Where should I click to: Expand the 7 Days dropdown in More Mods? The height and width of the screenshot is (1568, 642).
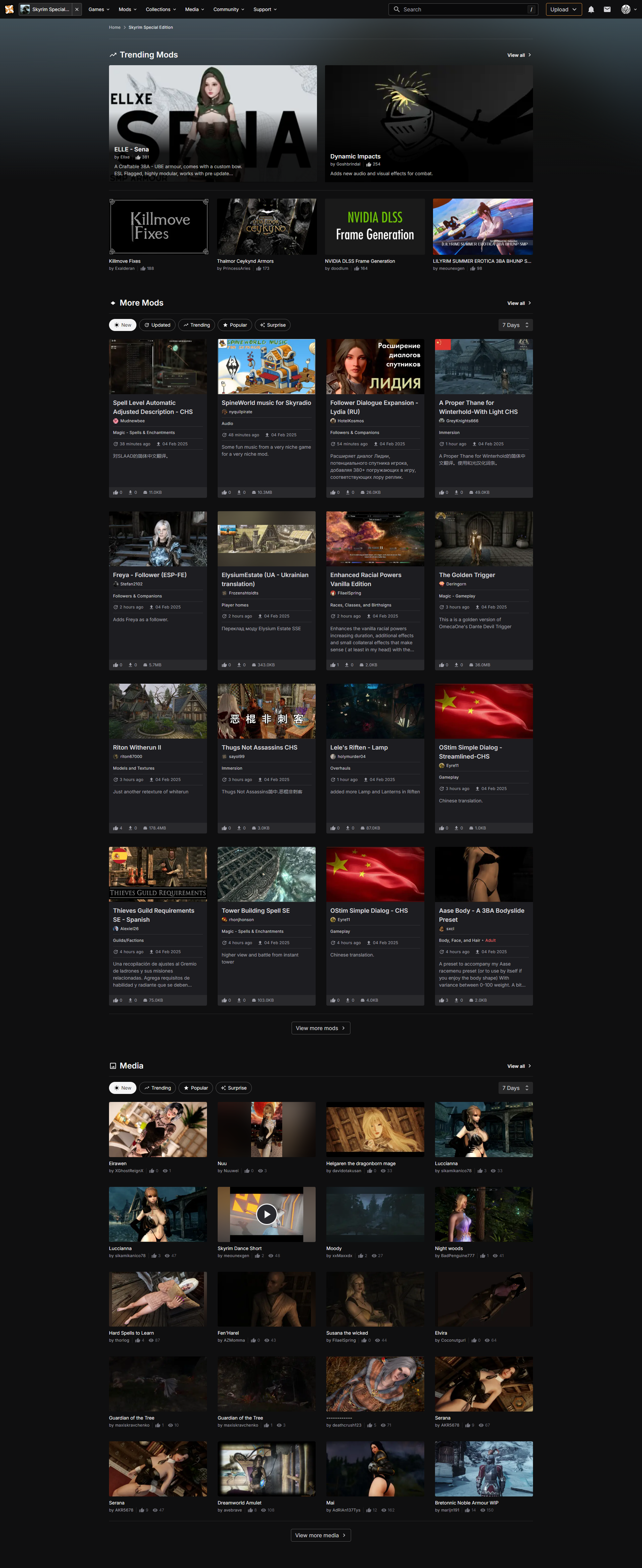point(515,325)
